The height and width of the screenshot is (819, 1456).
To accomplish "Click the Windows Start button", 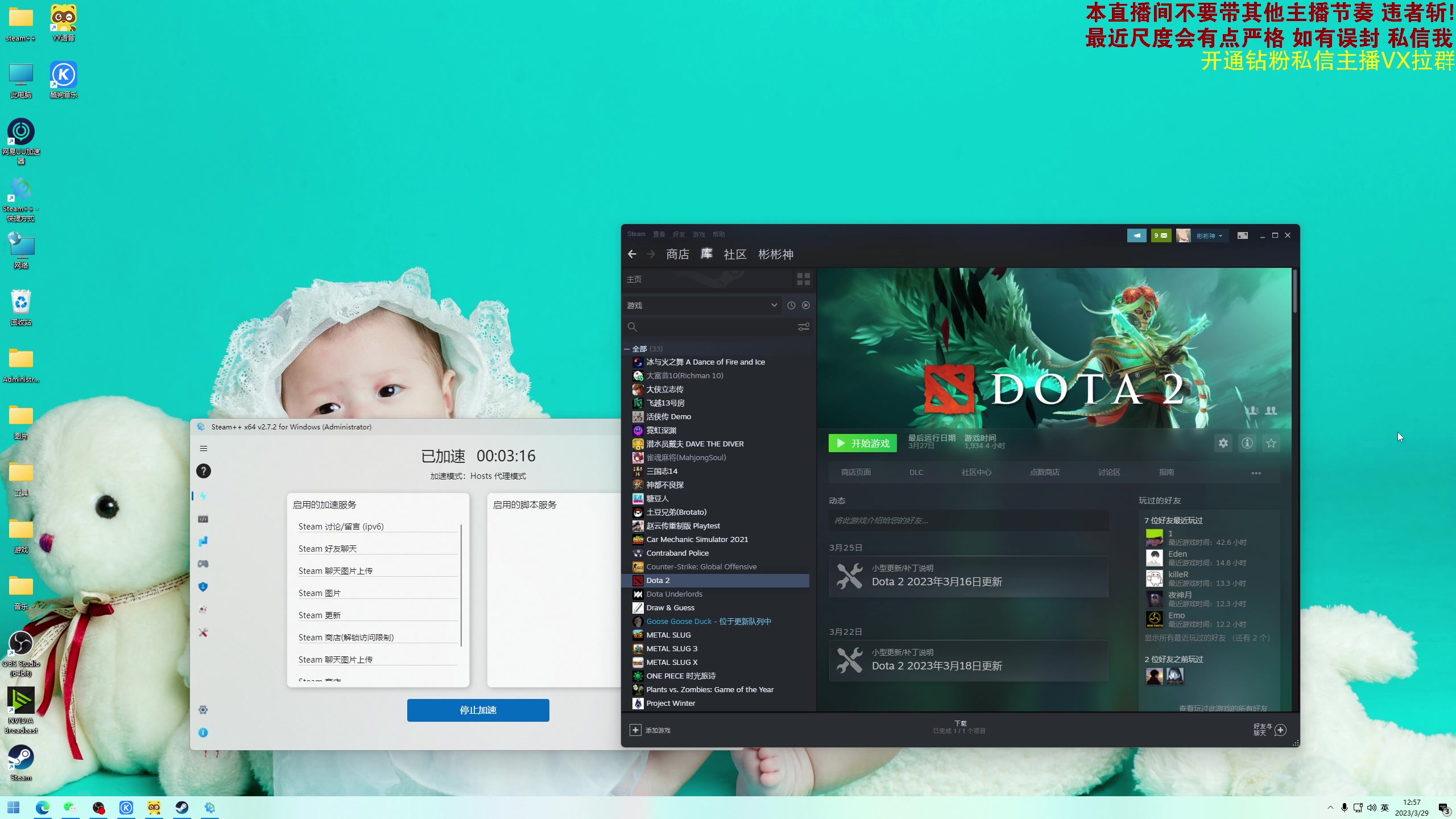I will pos(14,808).
